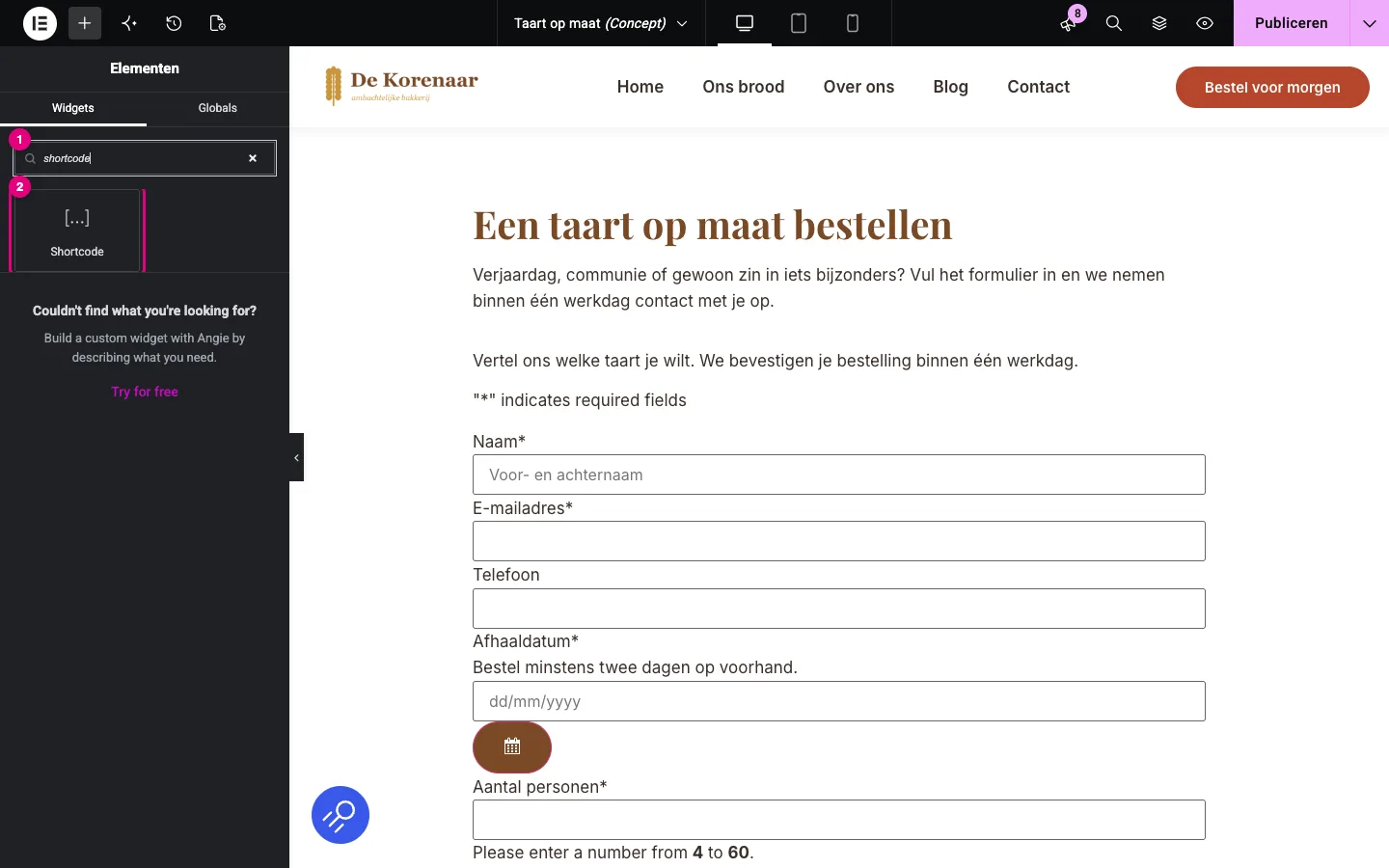Open the Elementor logo menu

click(x=40, y=23)
